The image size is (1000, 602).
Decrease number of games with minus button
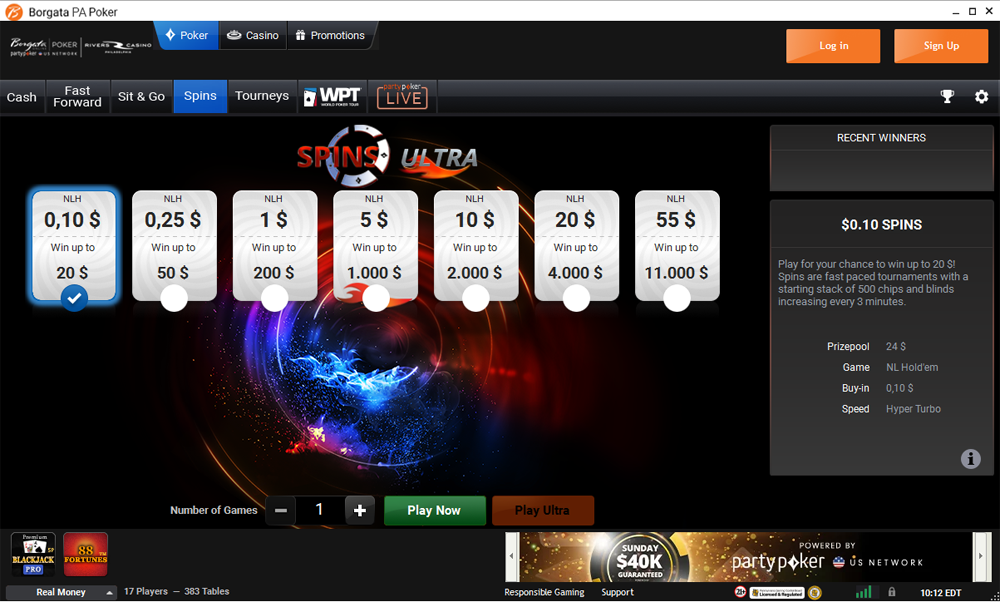(281, 510)
